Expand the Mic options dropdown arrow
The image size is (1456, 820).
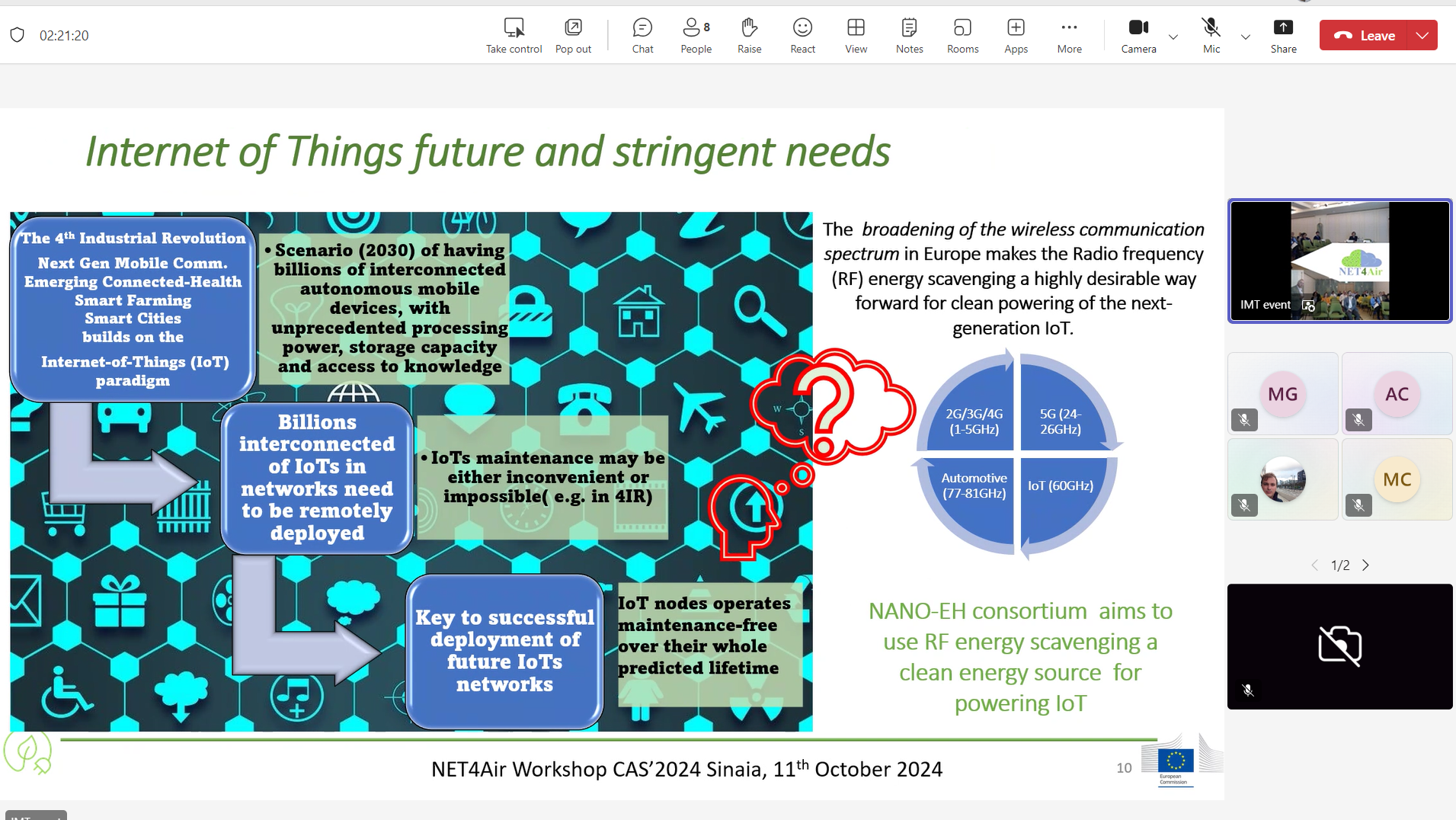pos(1246,37)
